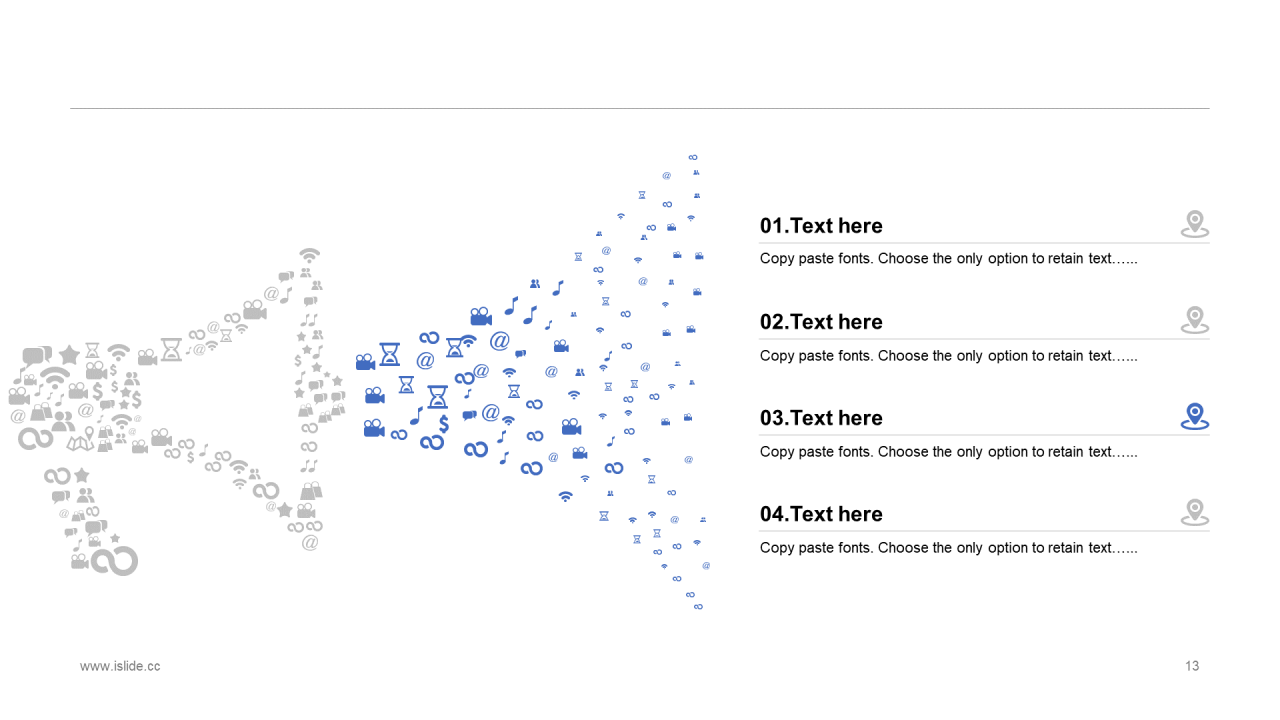This screenshot has height=720, width=1280.
Task: Click the blue location pin beside 03.Text here
Action: (x=1194, y=416)
